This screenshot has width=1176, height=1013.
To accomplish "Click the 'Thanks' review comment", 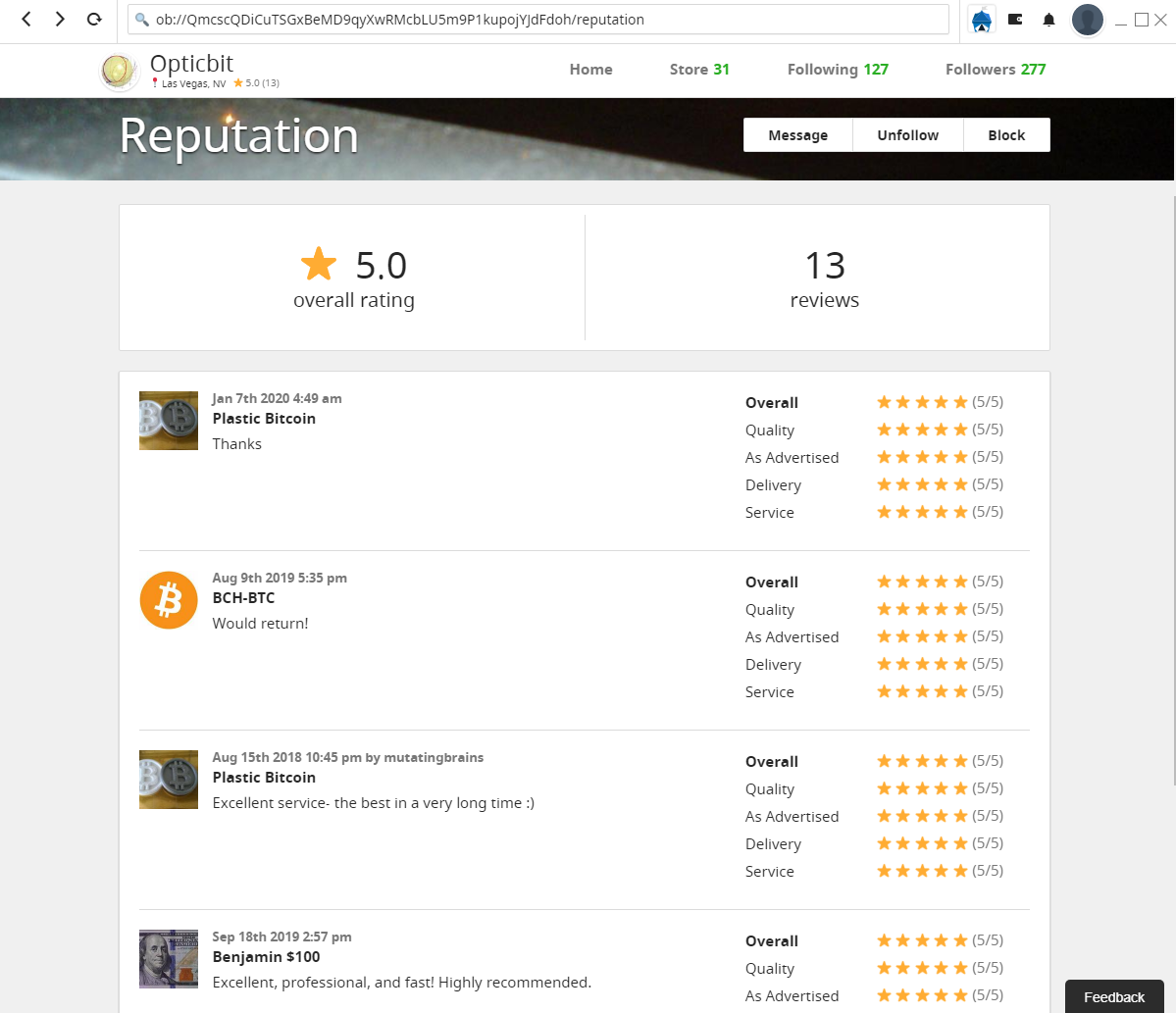I will 237,444.
